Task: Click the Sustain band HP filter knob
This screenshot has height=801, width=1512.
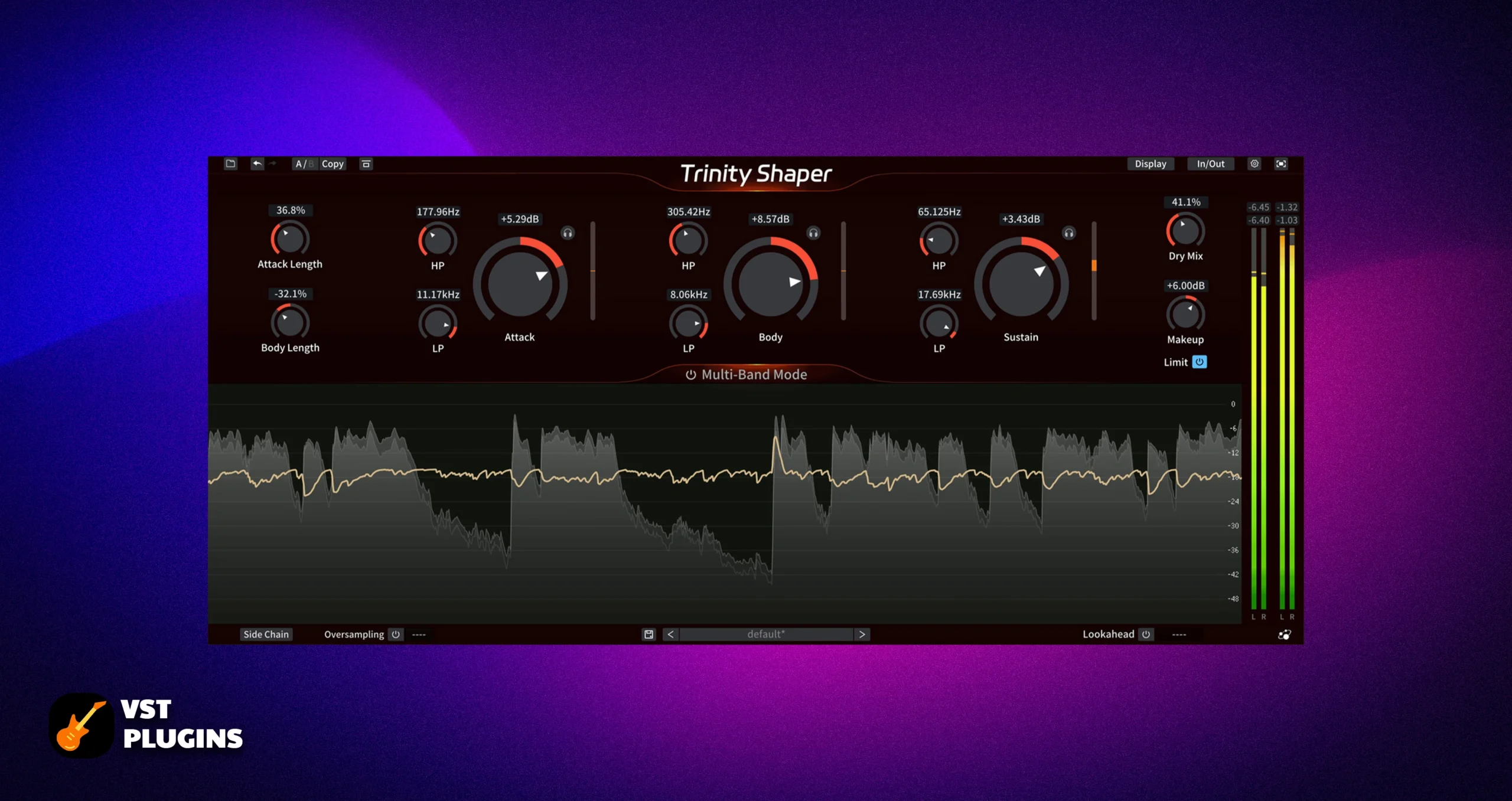Action: (x=939, y=241)
